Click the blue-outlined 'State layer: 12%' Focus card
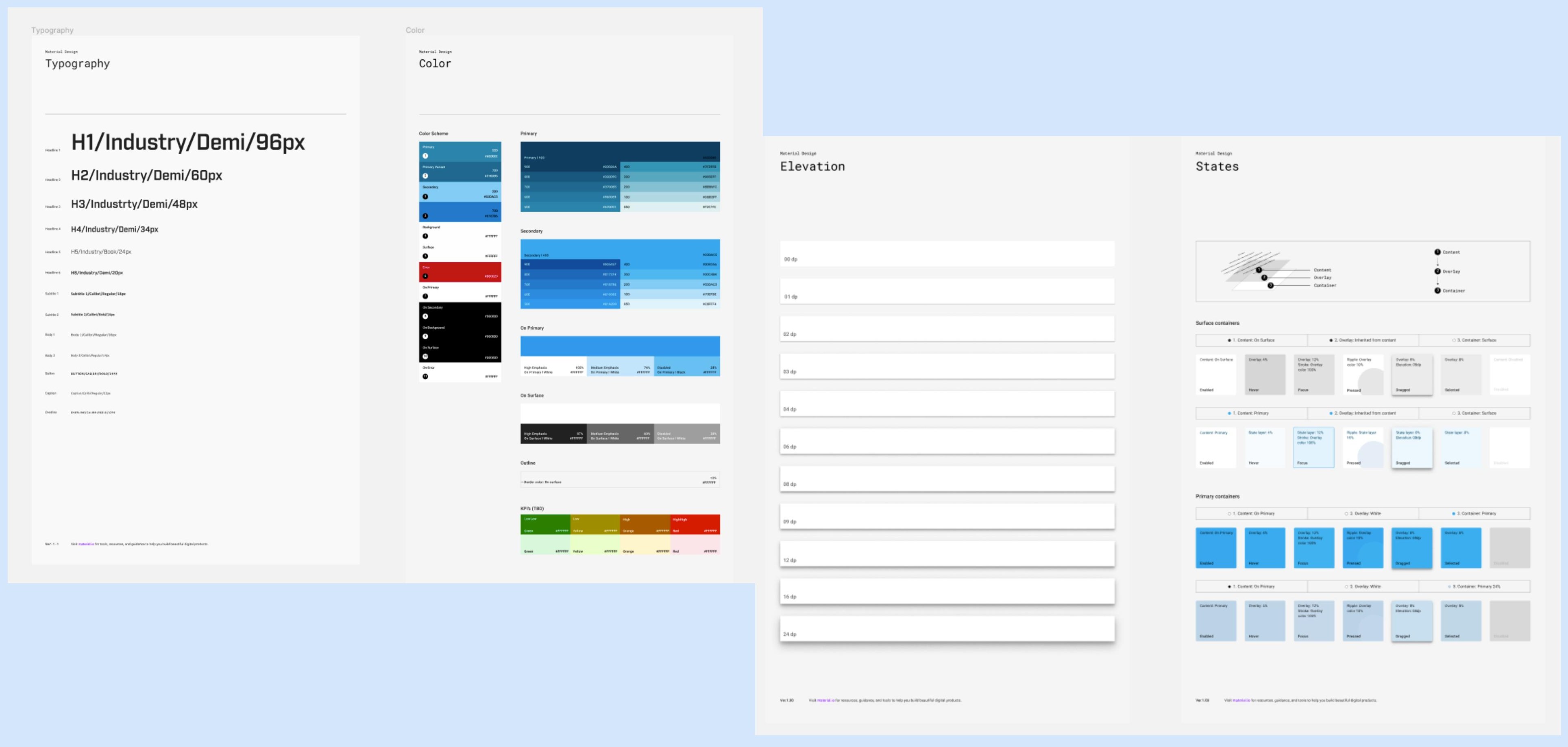 coord(1313,448)
